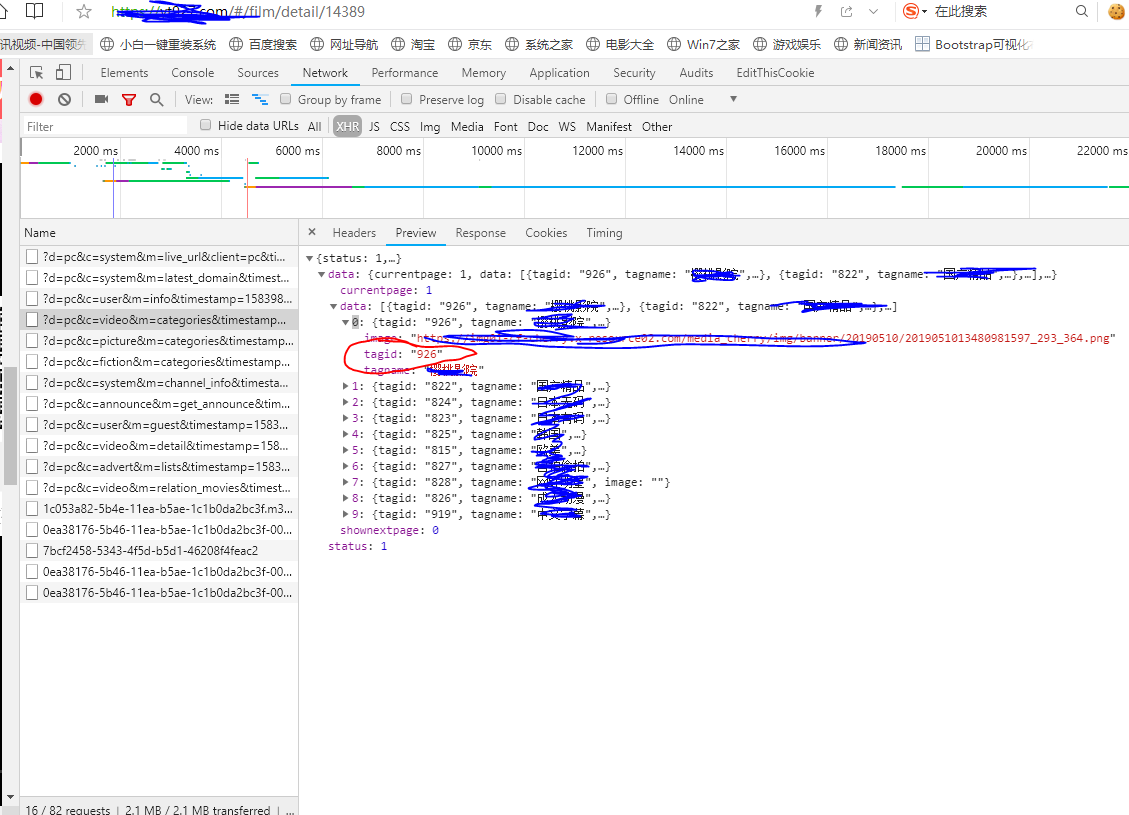The width and height of the screenshot is (1129, 815).
Task: Collapse the inner data array node
Action: pos(334,306)
